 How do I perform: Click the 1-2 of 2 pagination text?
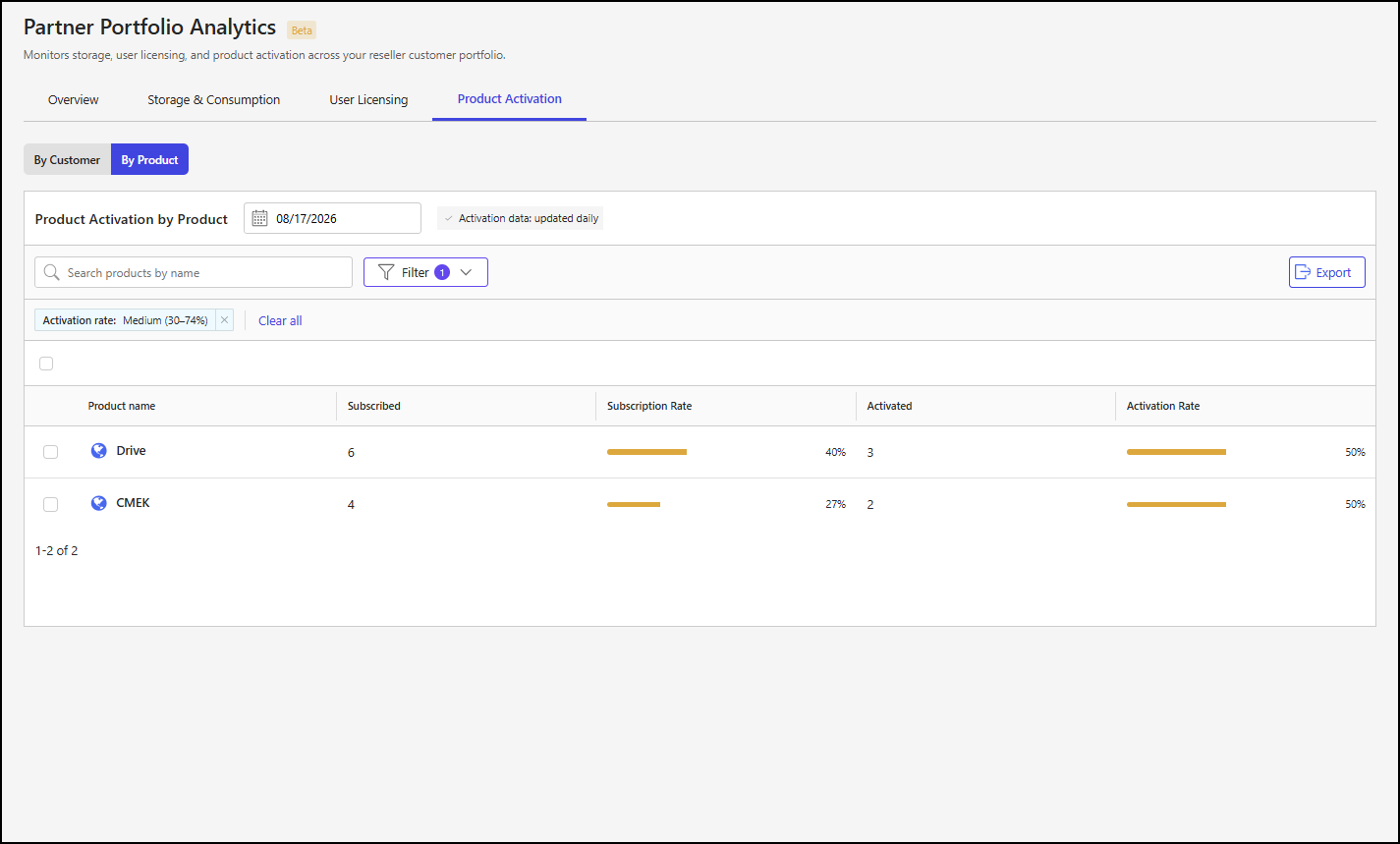point(57,550)
